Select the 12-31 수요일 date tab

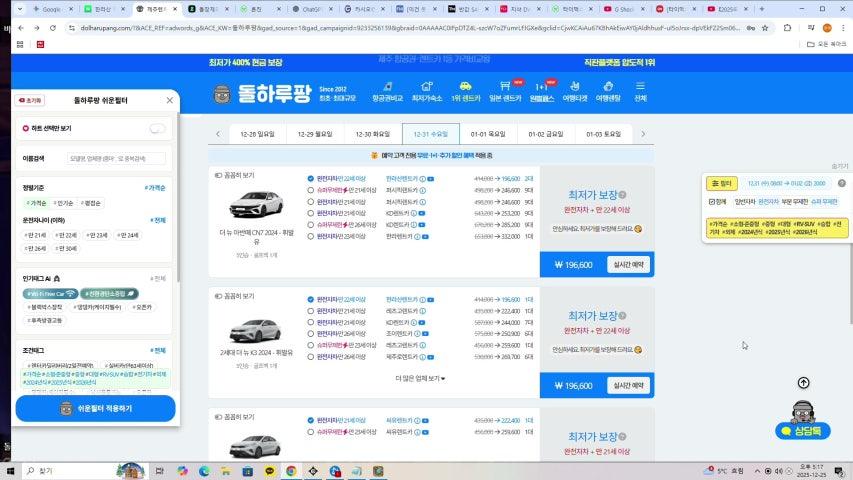point(431,134)
